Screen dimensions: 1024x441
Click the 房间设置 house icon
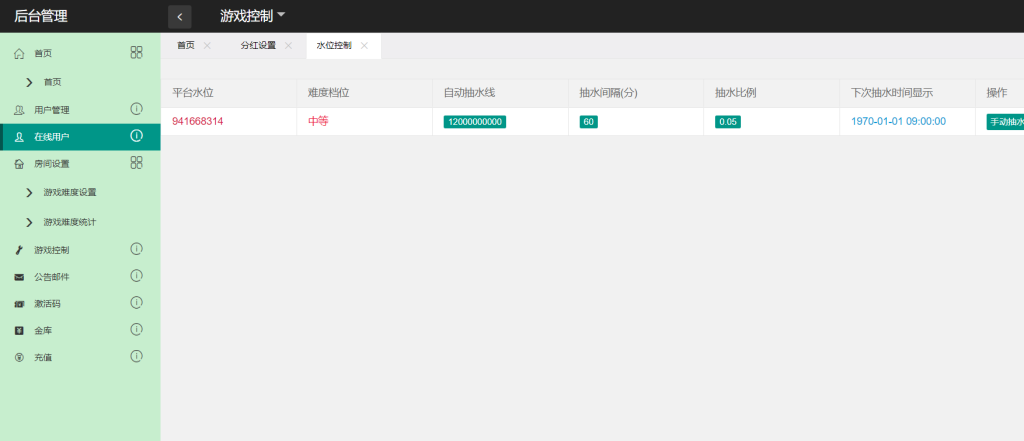[x=19, y=163]
